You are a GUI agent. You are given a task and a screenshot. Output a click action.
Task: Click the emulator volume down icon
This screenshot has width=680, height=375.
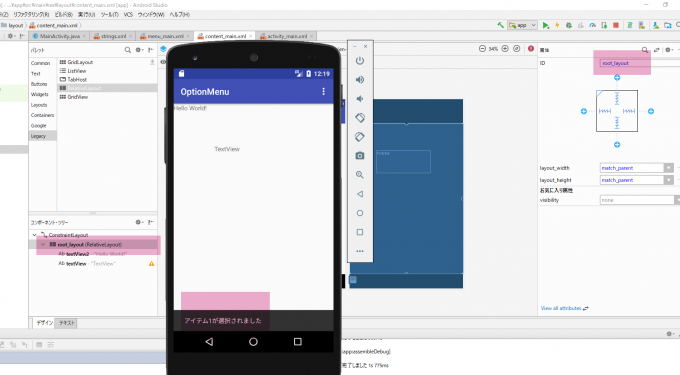pyautogui.click(x=360, y=99)
